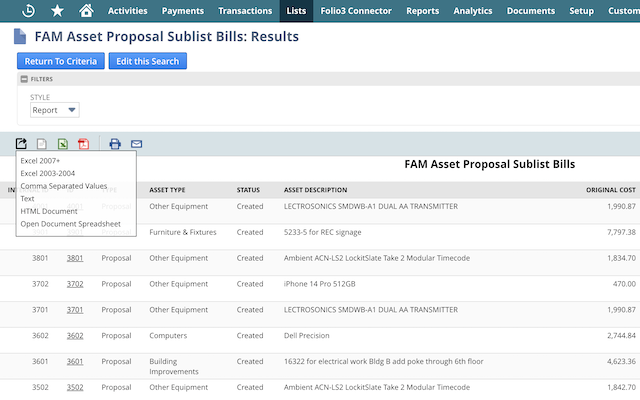Open the Reports menu
This screenshot has width=640, height=400.
coord(422,11)
